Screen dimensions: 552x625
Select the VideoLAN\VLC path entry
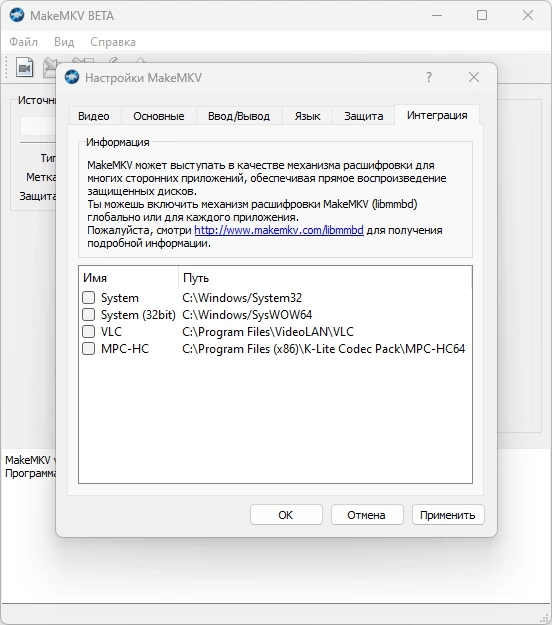click(x=268, y=332)
